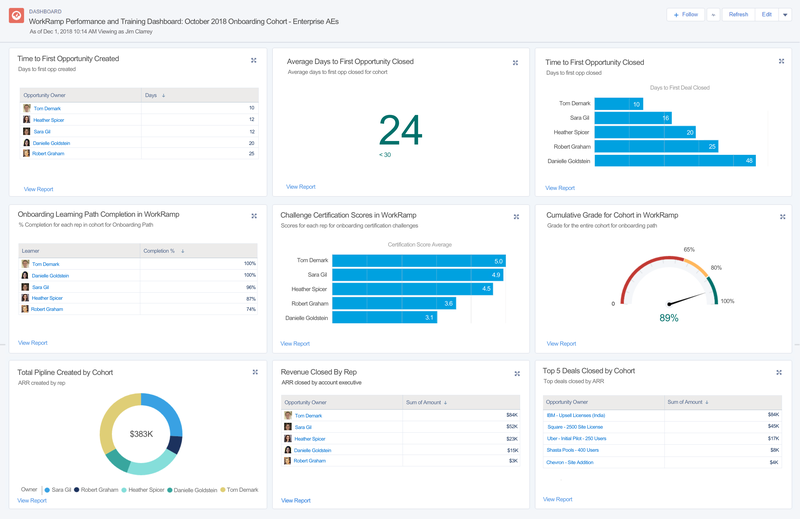
Task: Click the Danielle Goldstein bar showing 48 days
Action: point(675,161)
